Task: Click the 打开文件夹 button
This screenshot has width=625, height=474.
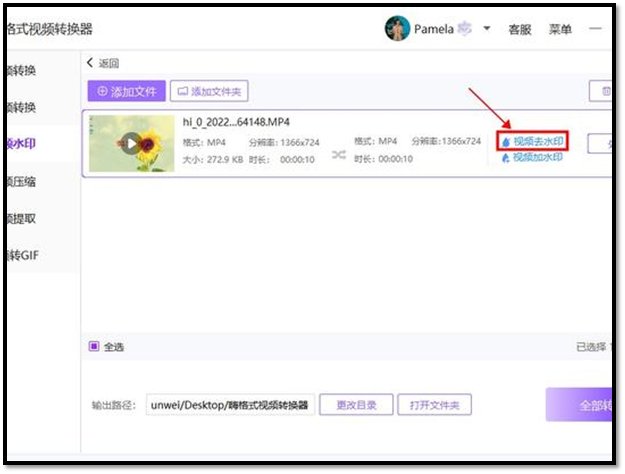Action: point(434,405)
